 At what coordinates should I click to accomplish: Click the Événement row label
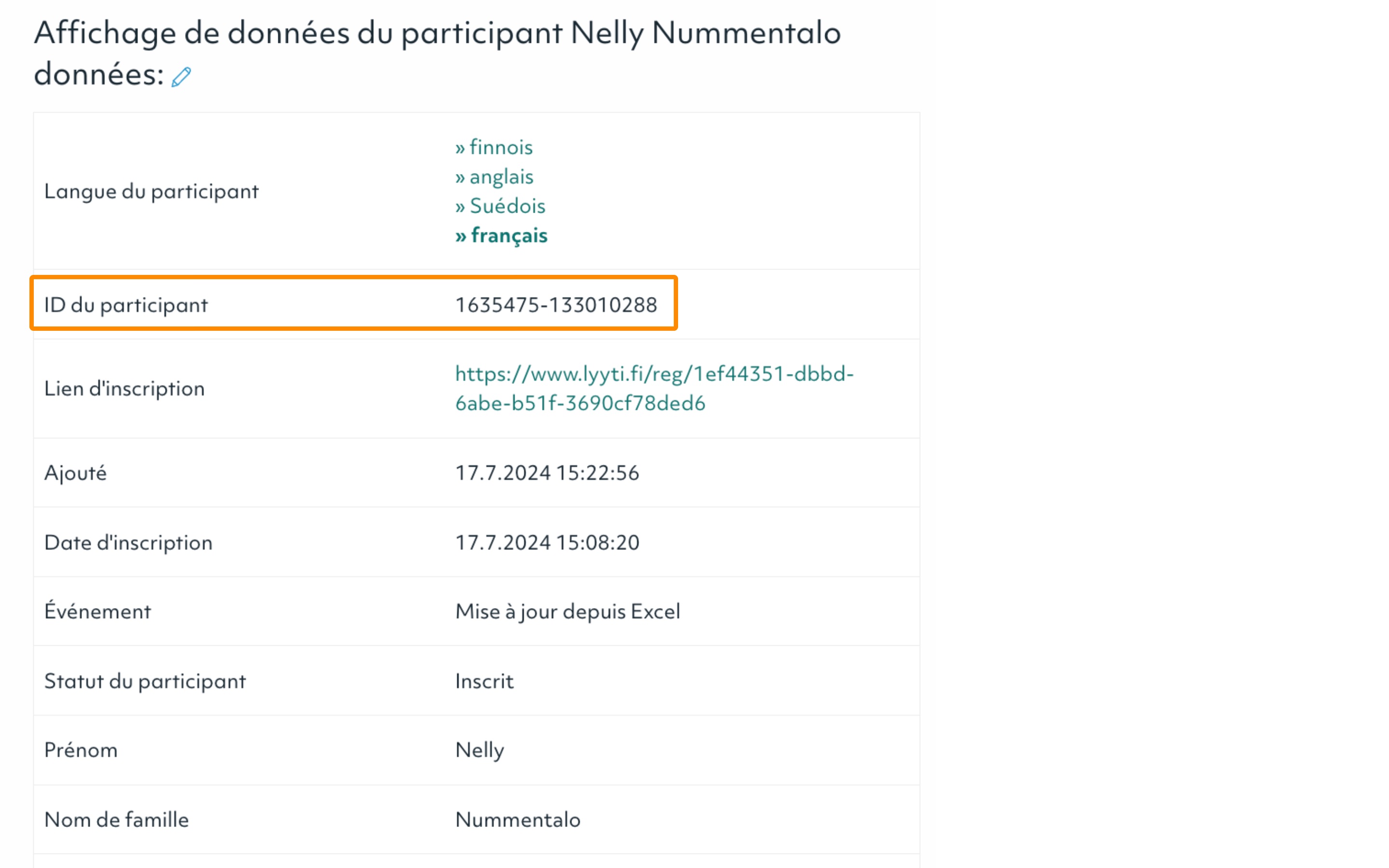(97, 611)
